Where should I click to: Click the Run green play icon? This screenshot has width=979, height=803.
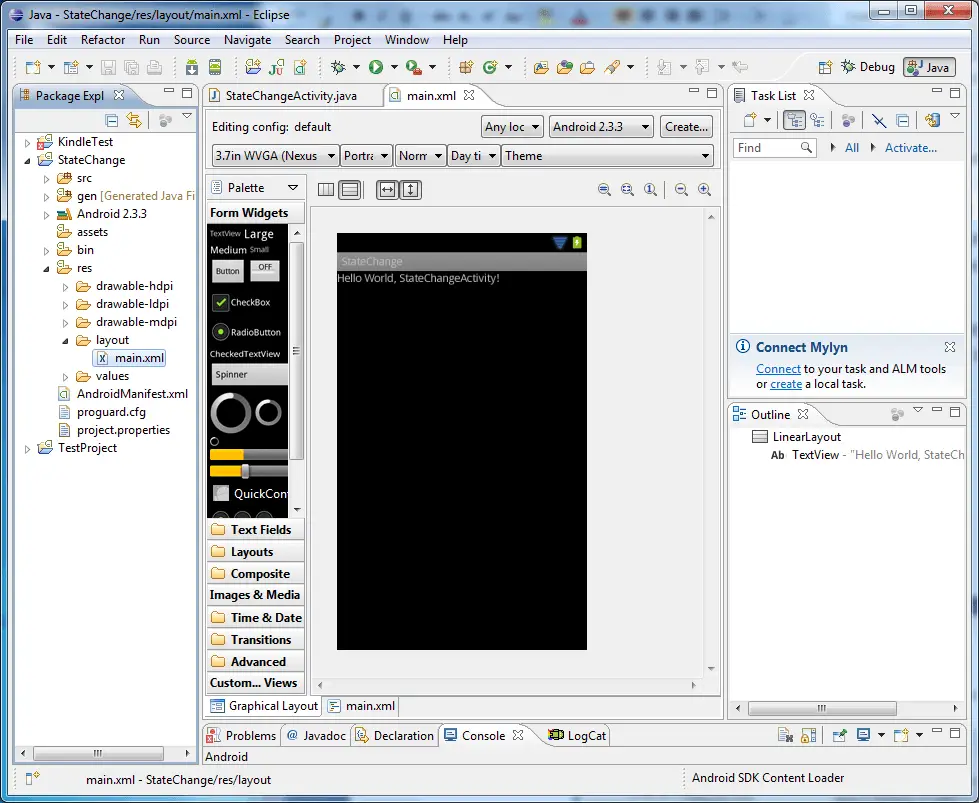(x=374, y=66)
